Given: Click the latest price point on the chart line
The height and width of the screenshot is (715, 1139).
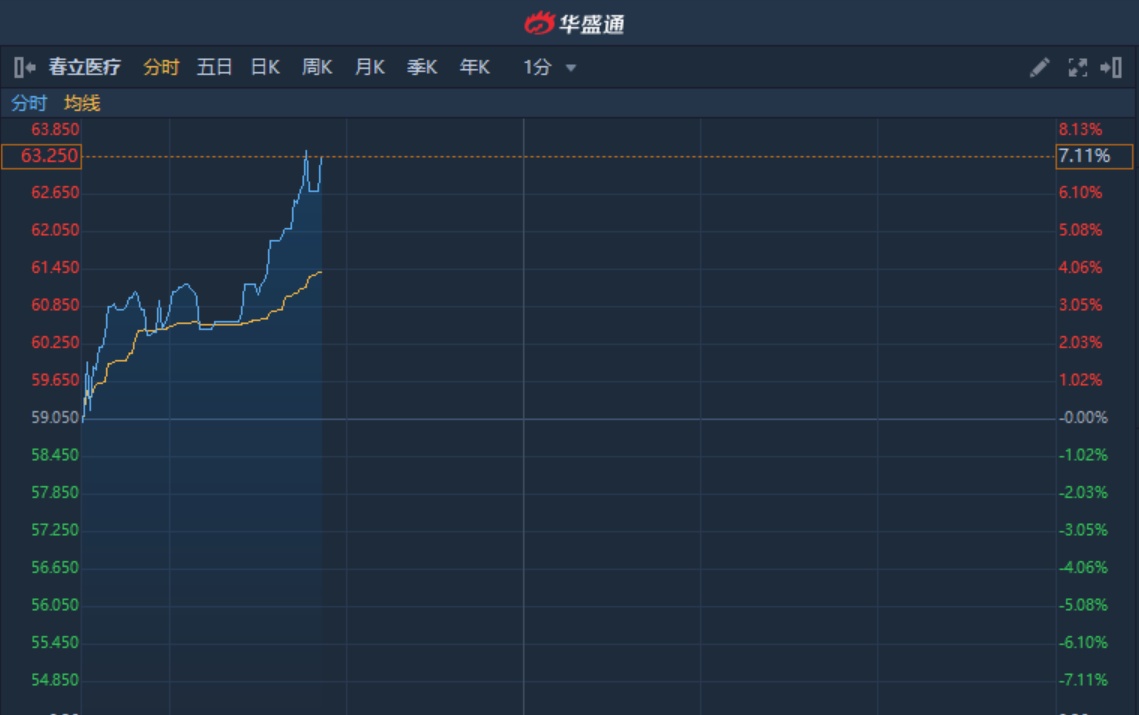Looking at the screenshot, I should coord(322,157).
